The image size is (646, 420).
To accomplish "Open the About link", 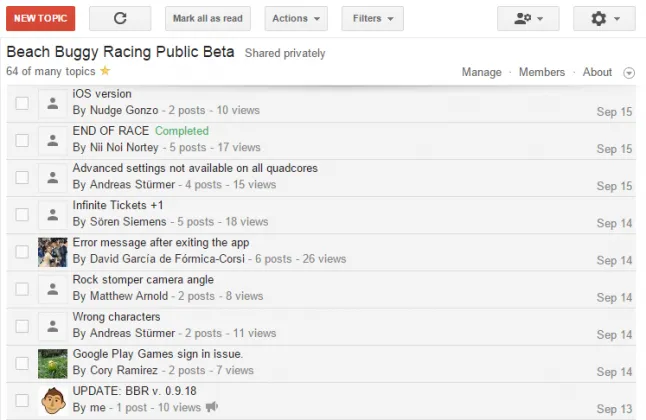I will [597, 72].
